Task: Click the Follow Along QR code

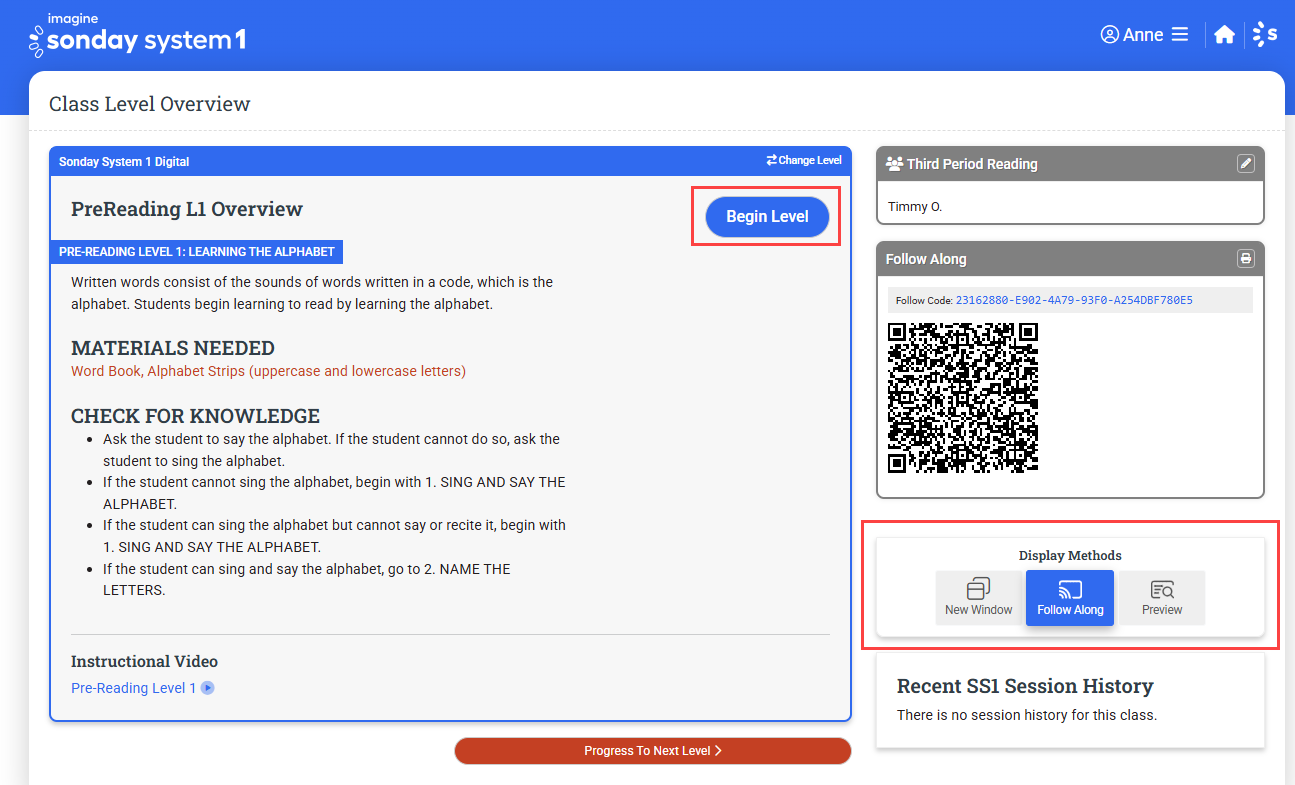Action: 963,397
